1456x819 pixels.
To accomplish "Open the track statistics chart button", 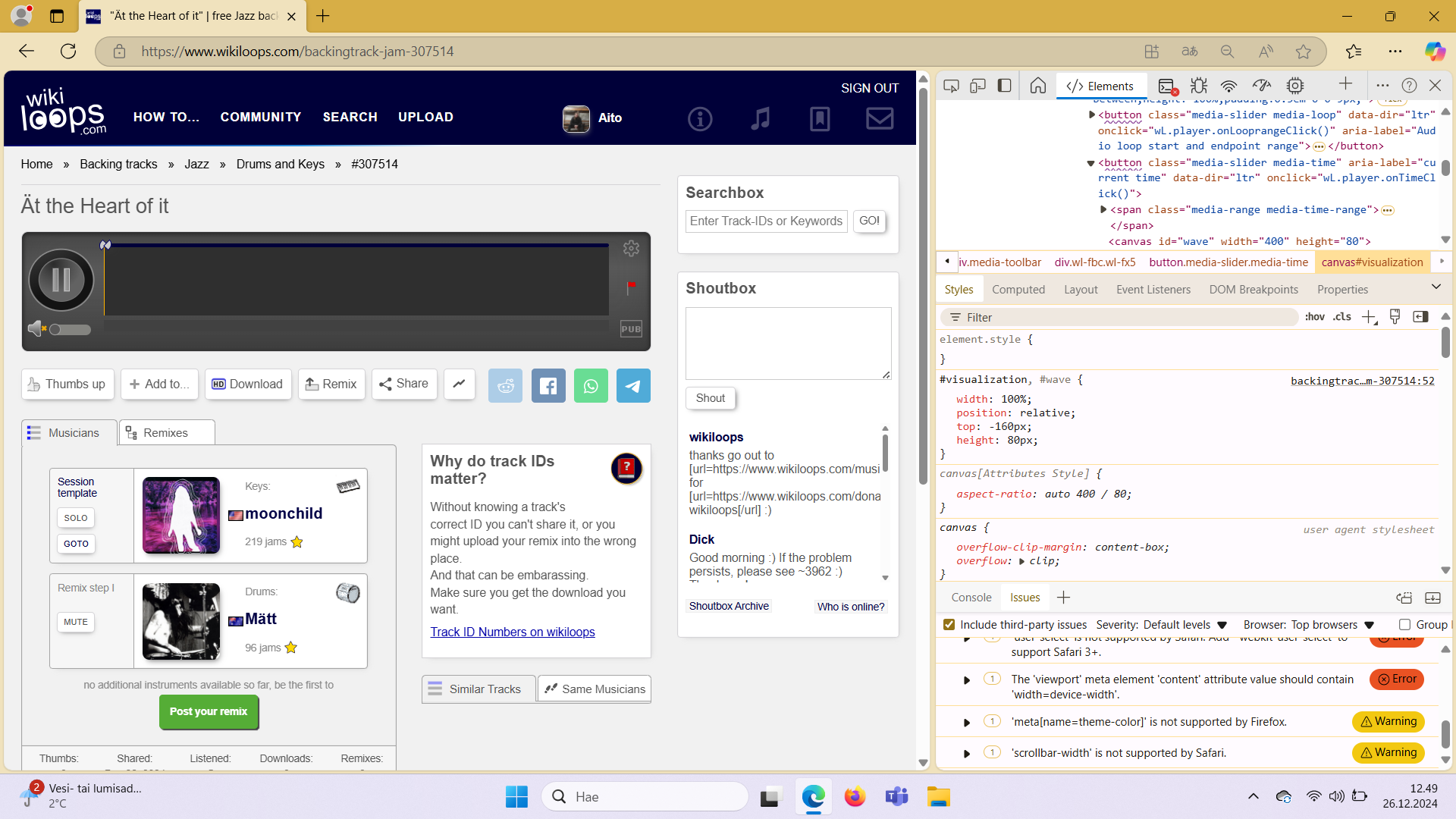I will tap(460, 384).
